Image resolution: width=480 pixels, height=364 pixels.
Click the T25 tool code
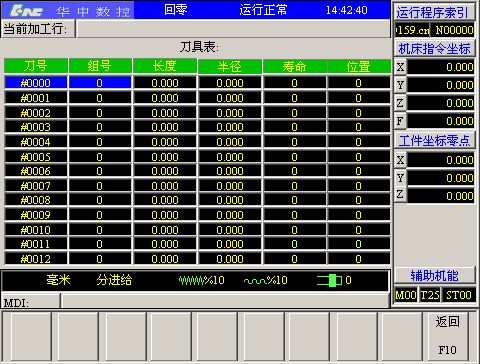tap(430, 295)
